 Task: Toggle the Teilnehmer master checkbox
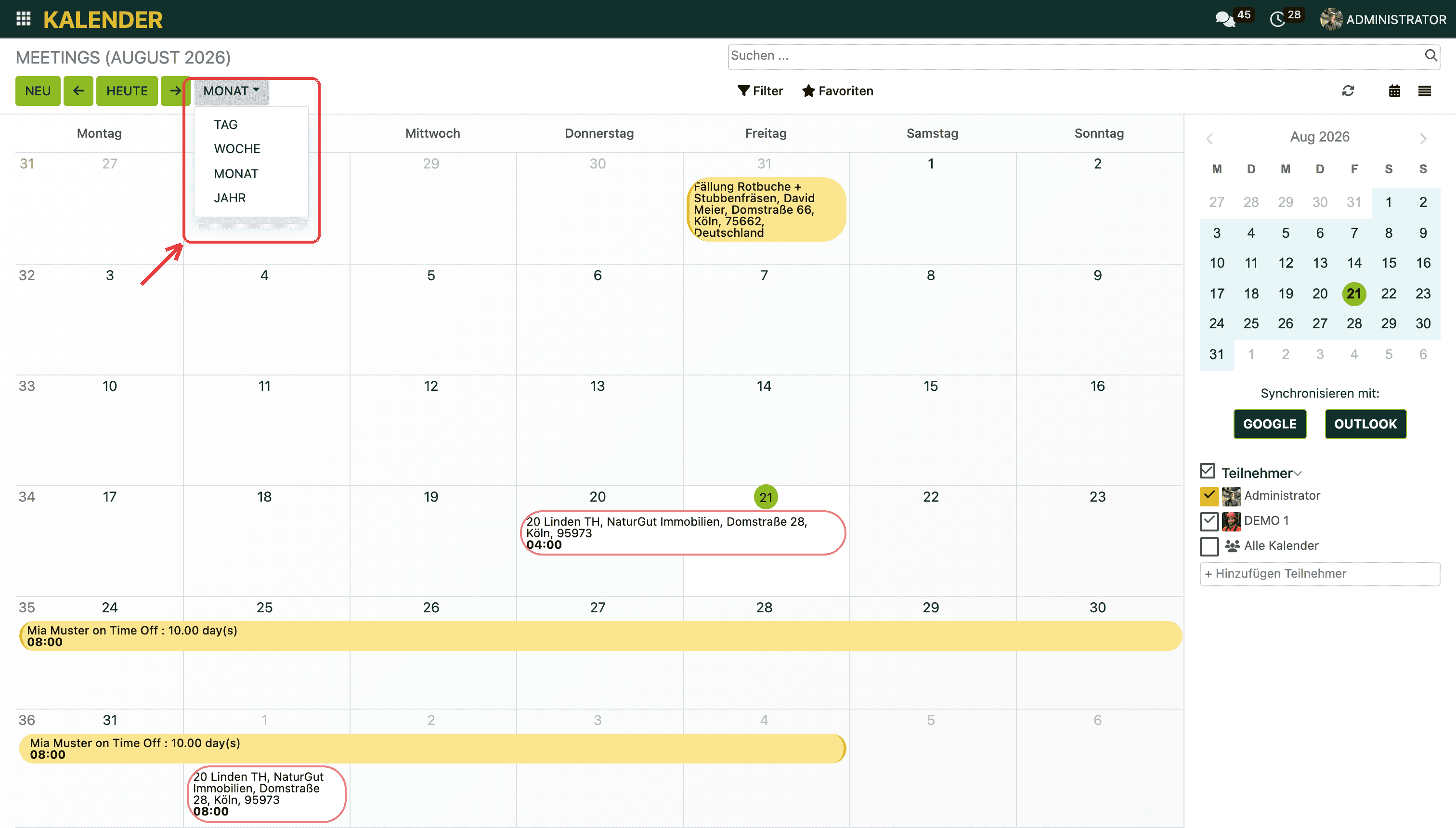coord(1208,471)
